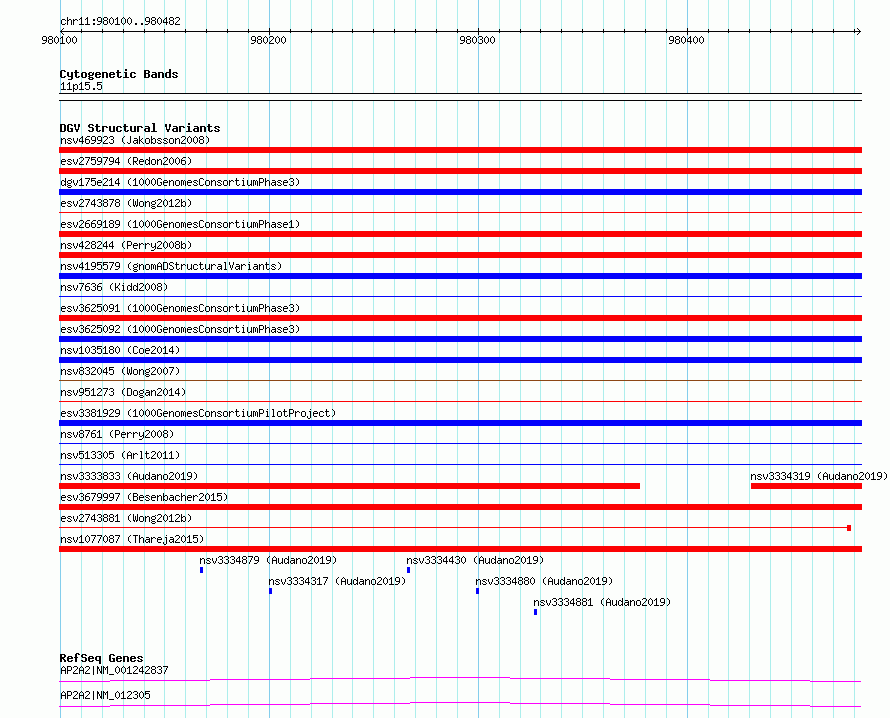
Task: Select the nsv3334319 red variant bar
Action: point(806,486)
